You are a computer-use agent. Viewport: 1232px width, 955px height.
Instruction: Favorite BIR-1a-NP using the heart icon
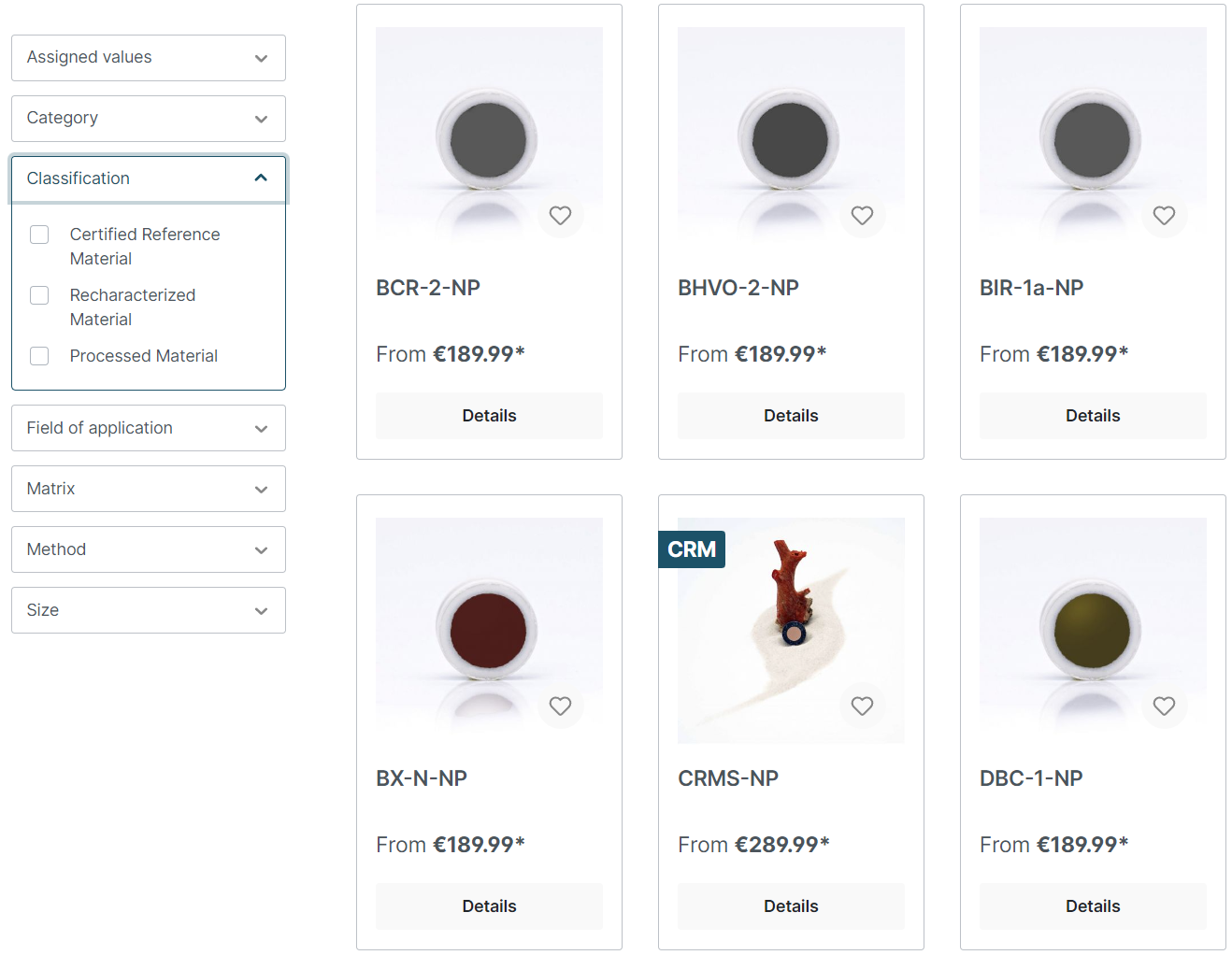click(1164, 216)
